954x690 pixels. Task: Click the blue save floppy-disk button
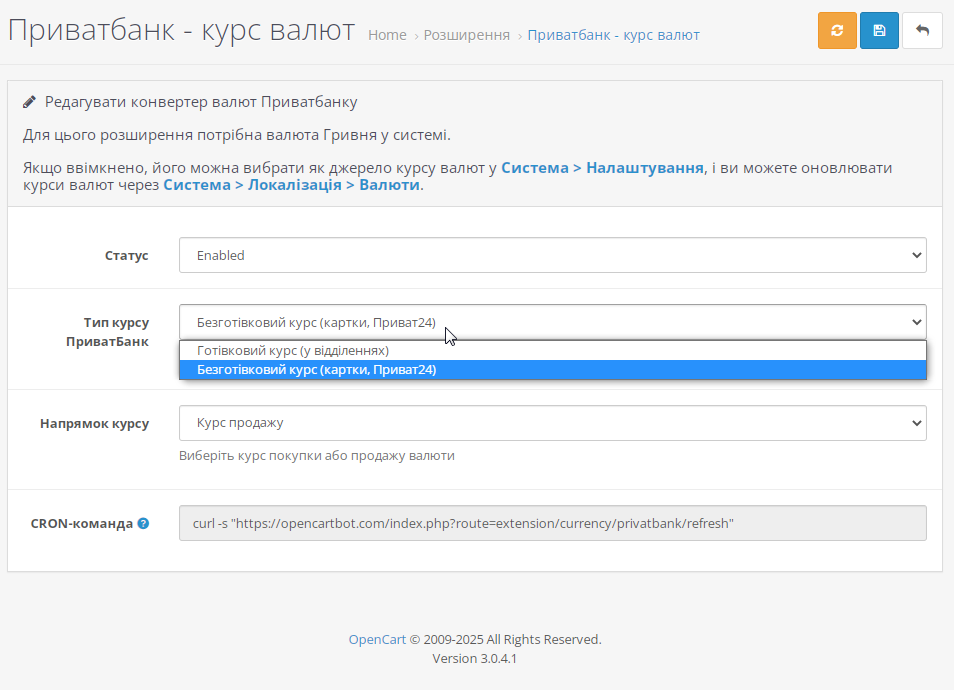click(x=879, y=30)
